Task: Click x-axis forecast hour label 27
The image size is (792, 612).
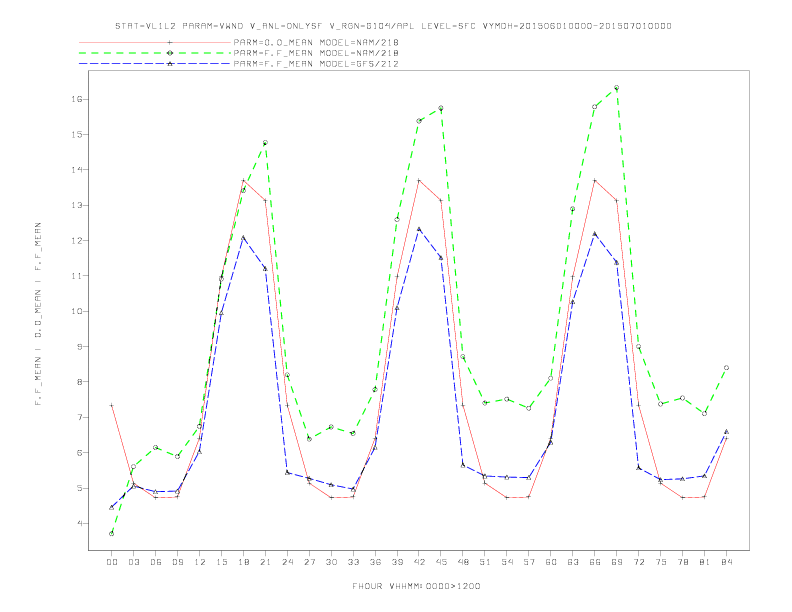Action: click(x=309, y=562)
